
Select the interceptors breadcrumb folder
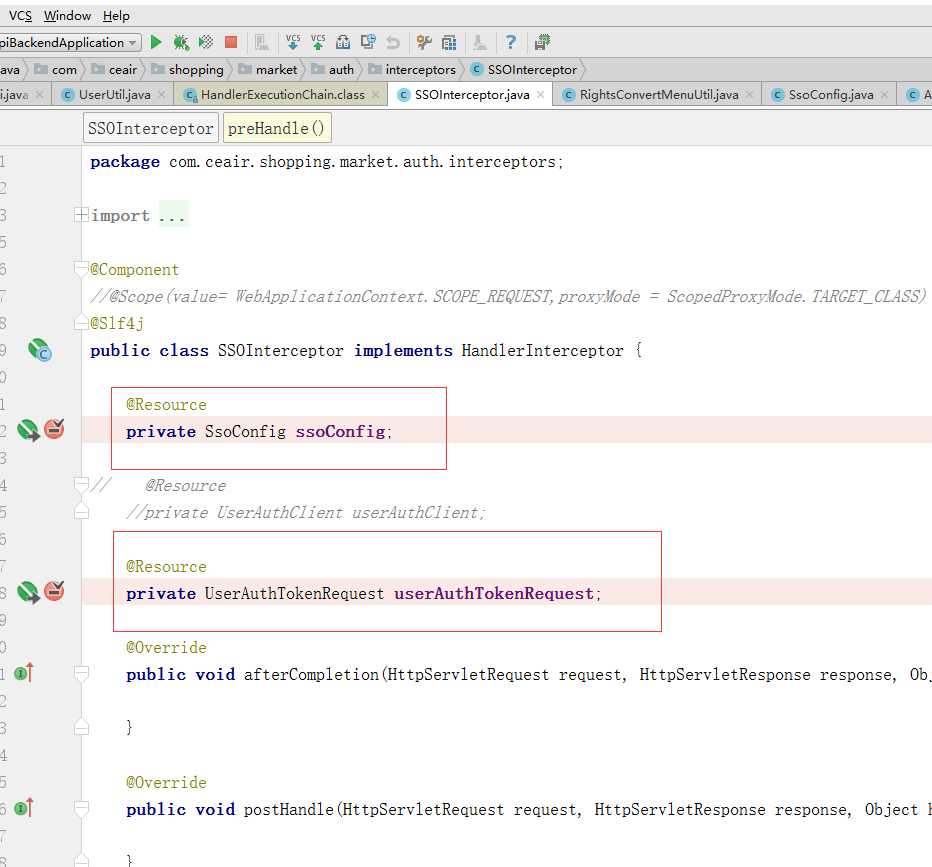412,70
